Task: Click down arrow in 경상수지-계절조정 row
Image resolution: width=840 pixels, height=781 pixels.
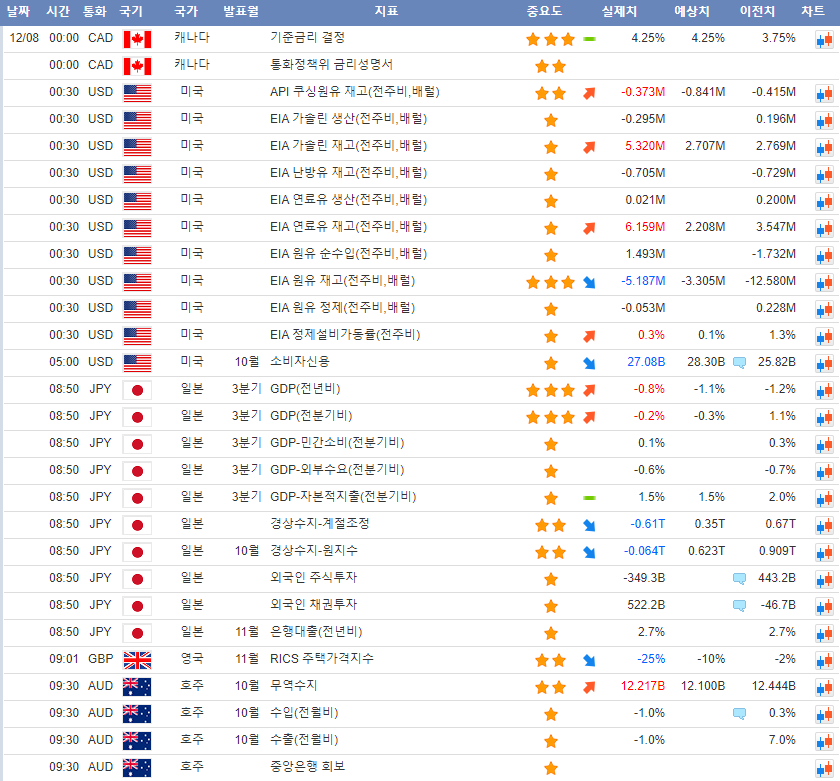Action: [x=589, y=525]
